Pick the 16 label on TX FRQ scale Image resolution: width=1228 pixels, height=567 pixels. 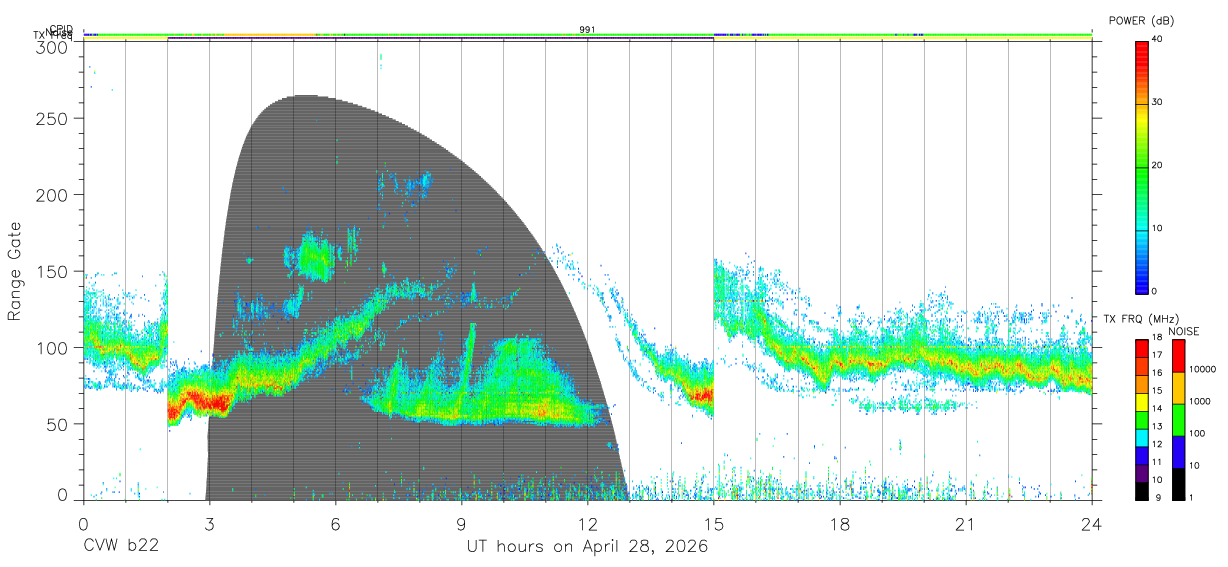1157,374
